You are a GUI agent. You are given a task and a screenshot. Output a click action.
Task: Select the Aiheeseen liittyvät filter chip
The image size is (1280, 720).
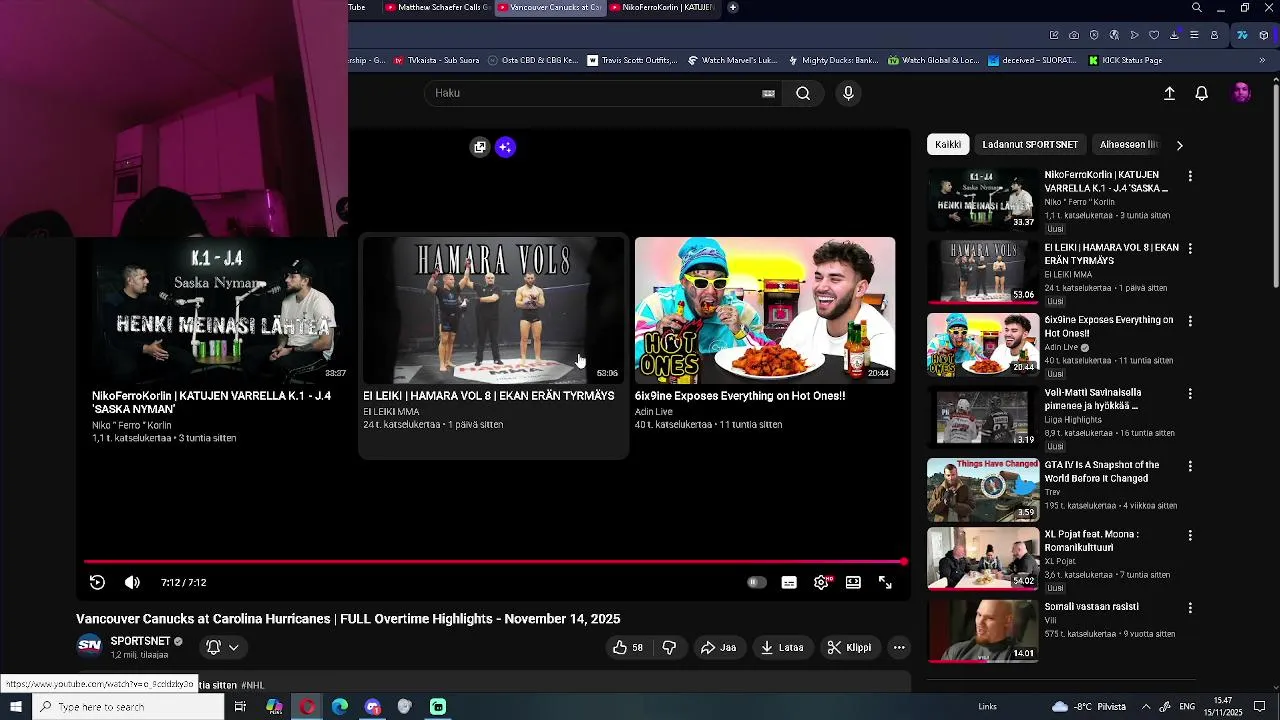1128,144
